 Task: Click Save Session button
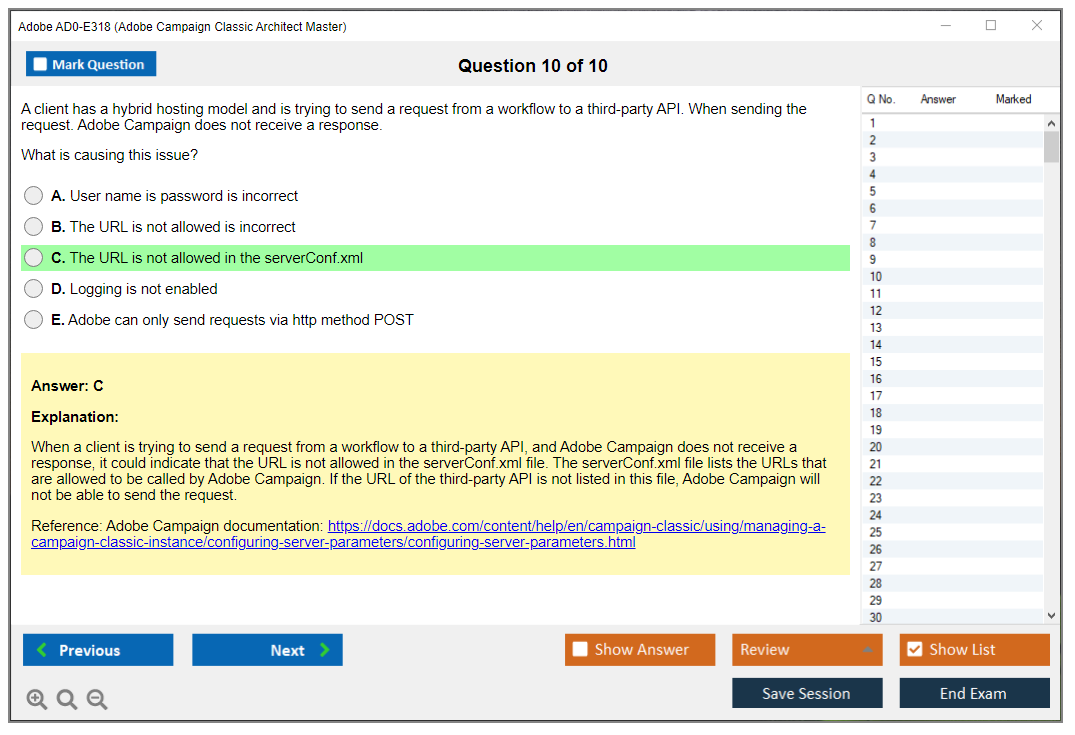pyautogui.click(x=806, y=693)
